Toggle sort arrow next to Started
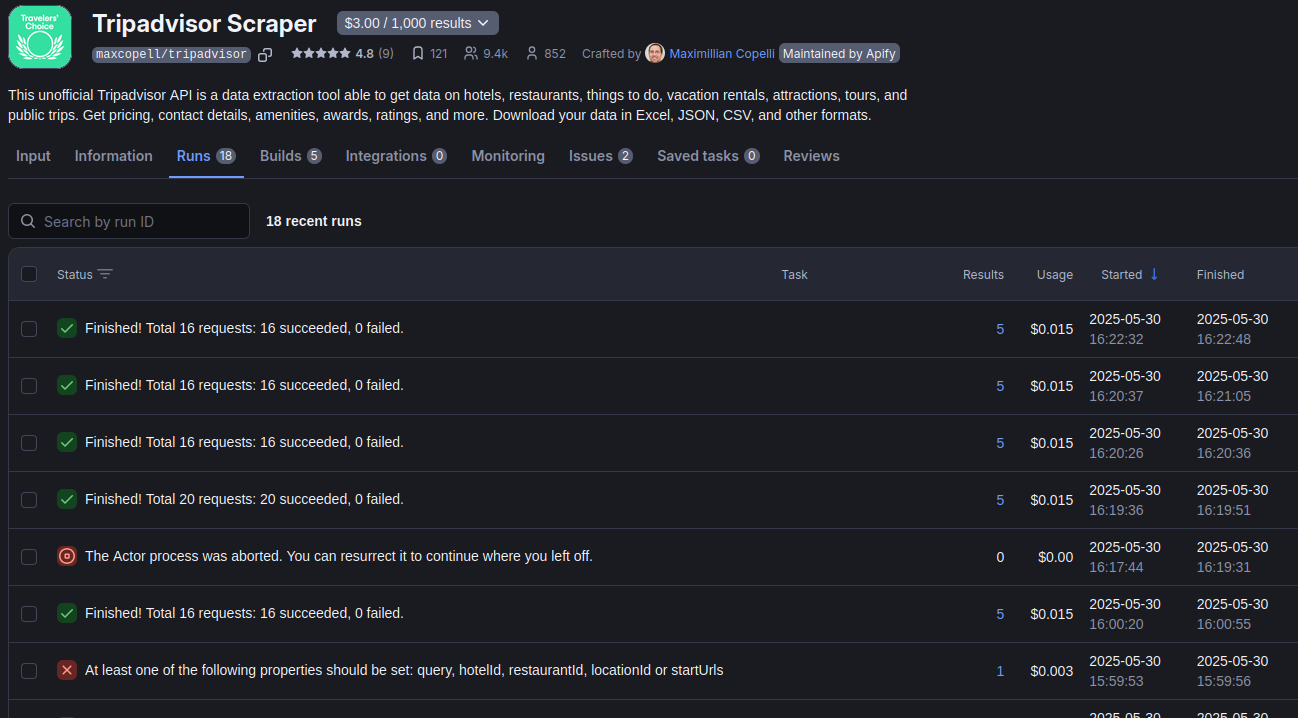The image size is (1298, 718). point(1154,274)
